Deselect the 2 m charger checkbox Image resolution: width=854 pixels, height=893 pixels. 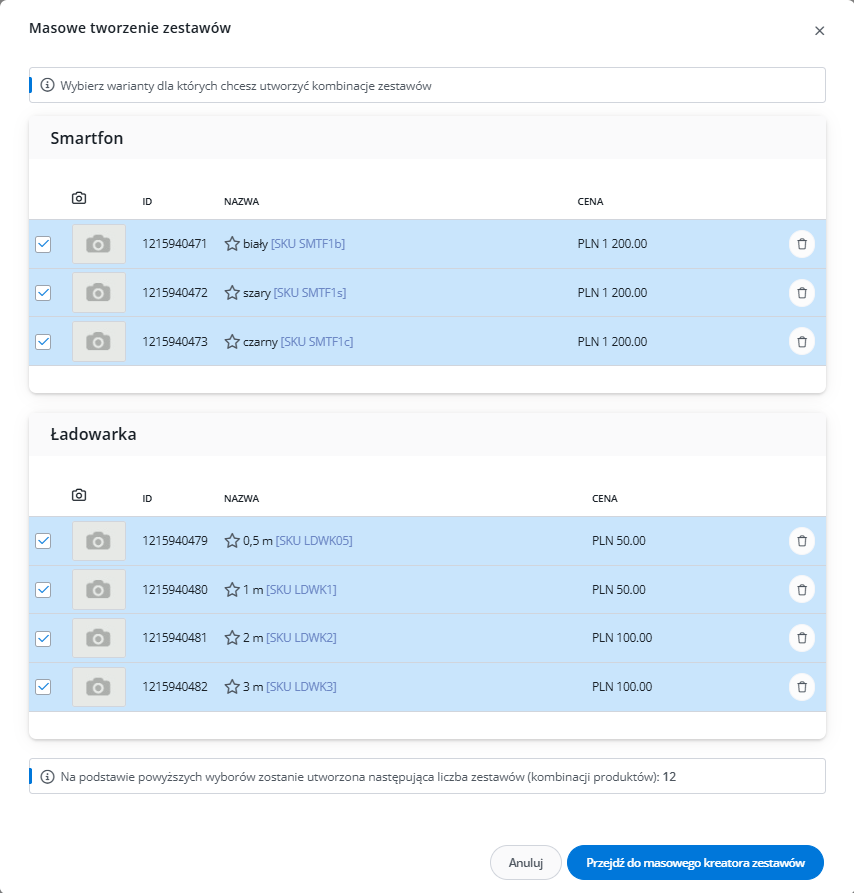click(x=43, y=638)
